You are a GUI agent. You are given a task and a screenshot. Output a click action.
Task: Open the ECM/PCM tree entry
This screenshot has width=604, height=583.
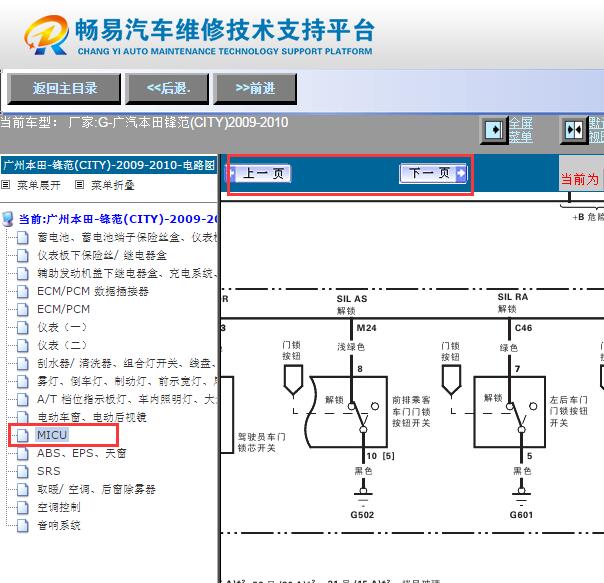pyautogui.click(x=64, y=309)
